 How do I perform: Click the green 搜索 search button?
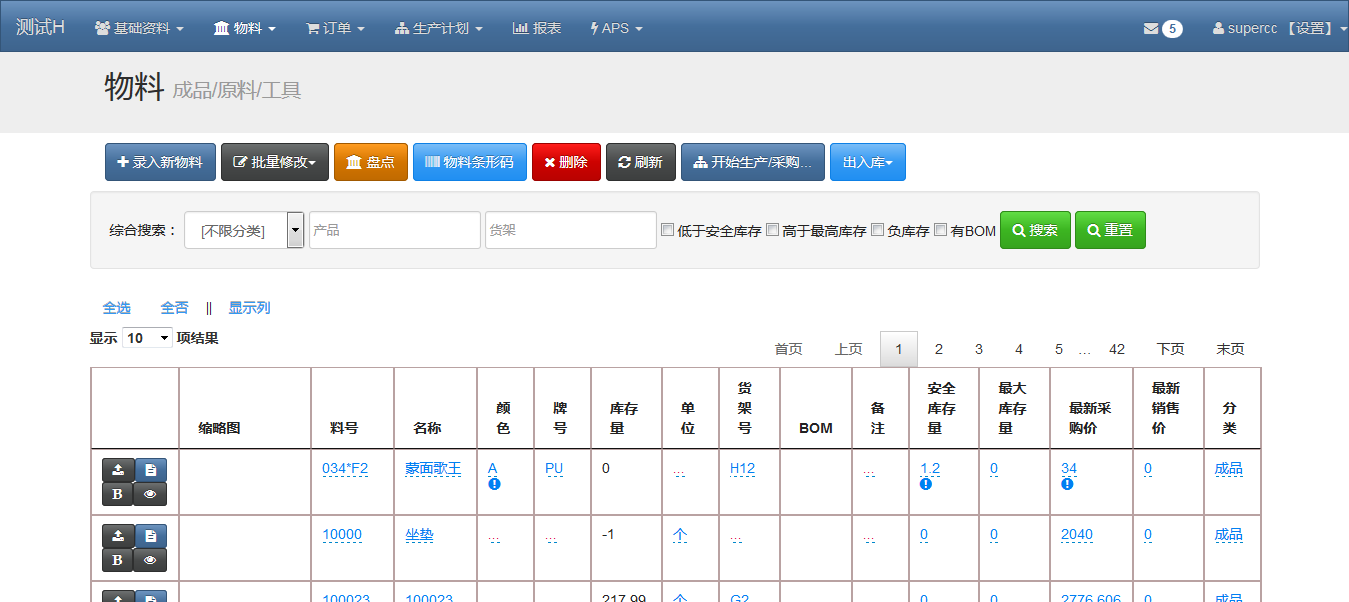(x=1035, y=230)
